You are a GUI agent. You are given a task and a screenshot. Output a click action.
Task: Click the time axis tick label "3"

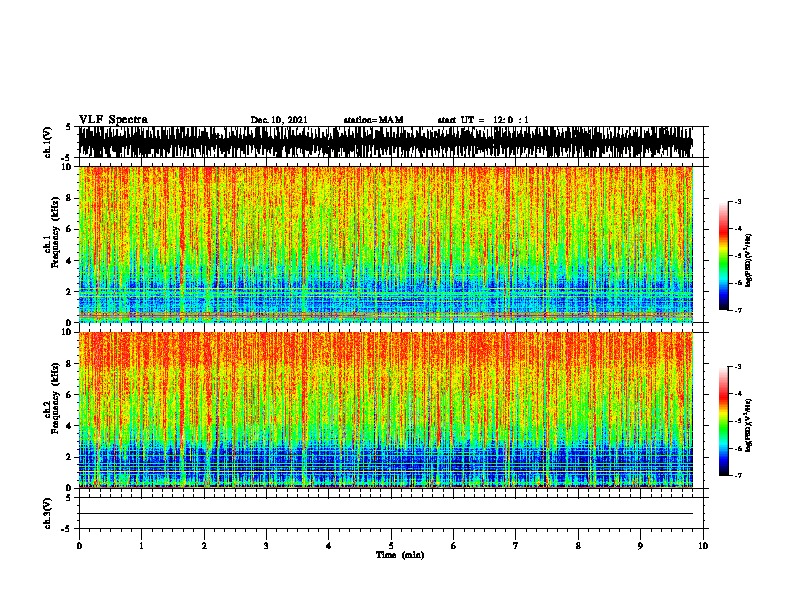coord(266,546)
